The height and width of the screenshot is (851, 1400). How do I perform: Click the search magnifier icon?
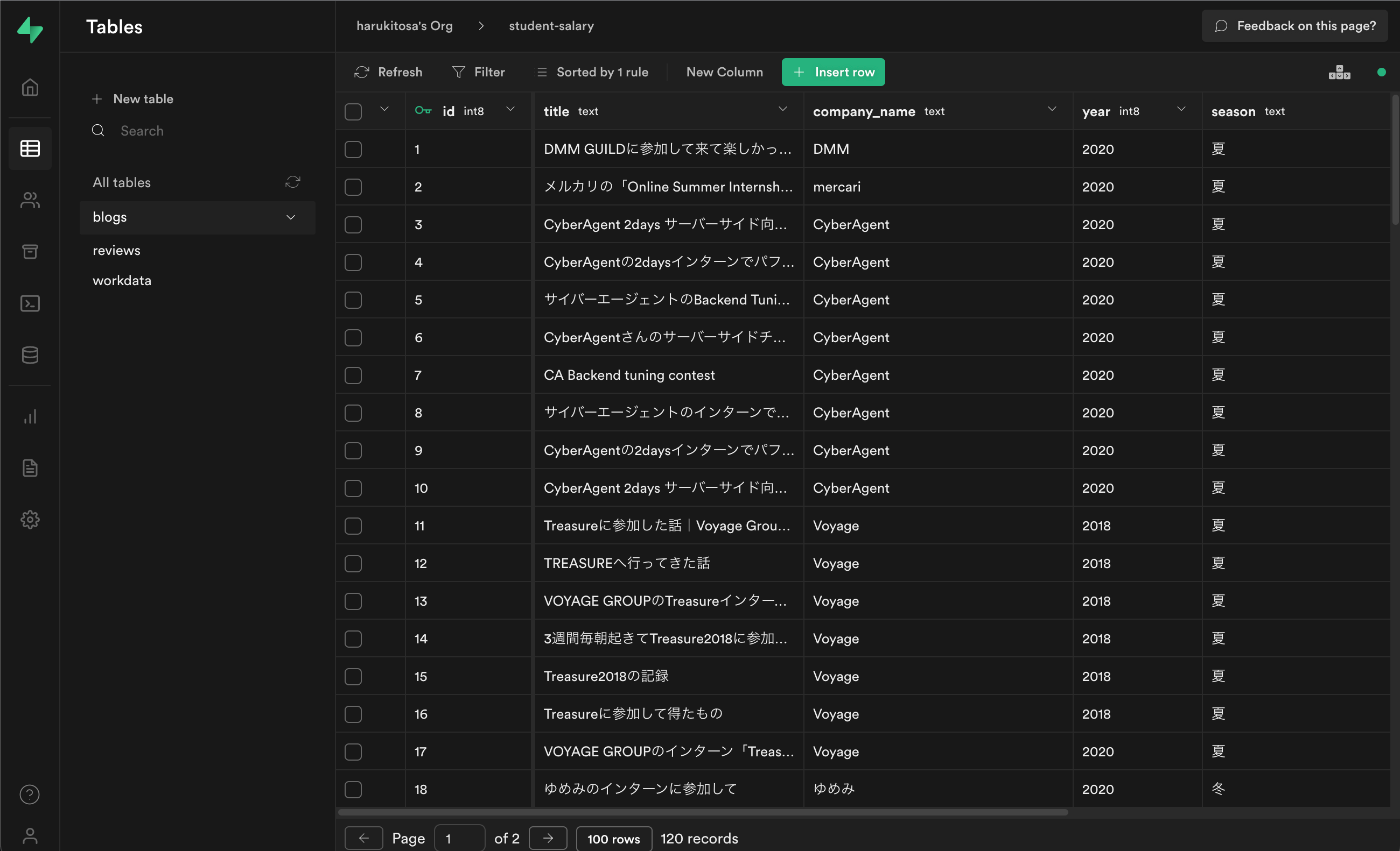[x=98, y=131]
